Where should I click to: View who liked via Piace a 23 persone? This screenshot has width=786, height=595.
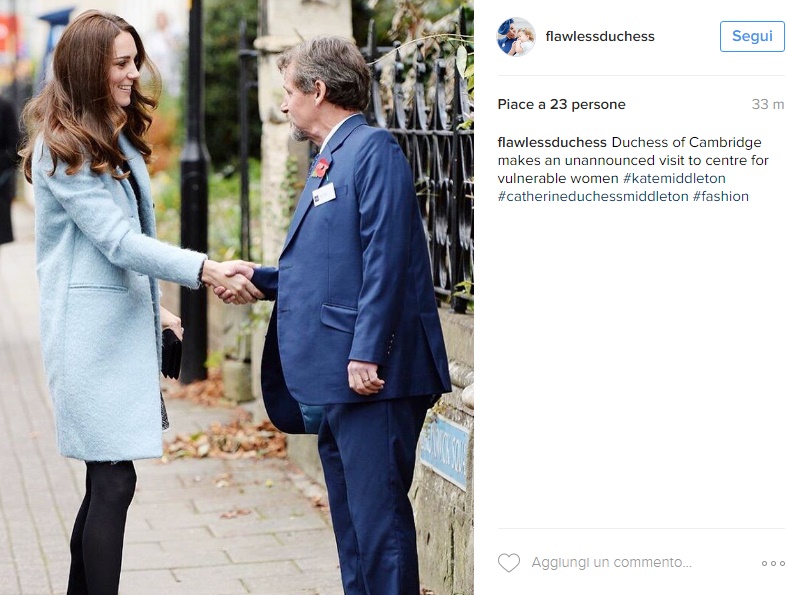click(561, 104)
